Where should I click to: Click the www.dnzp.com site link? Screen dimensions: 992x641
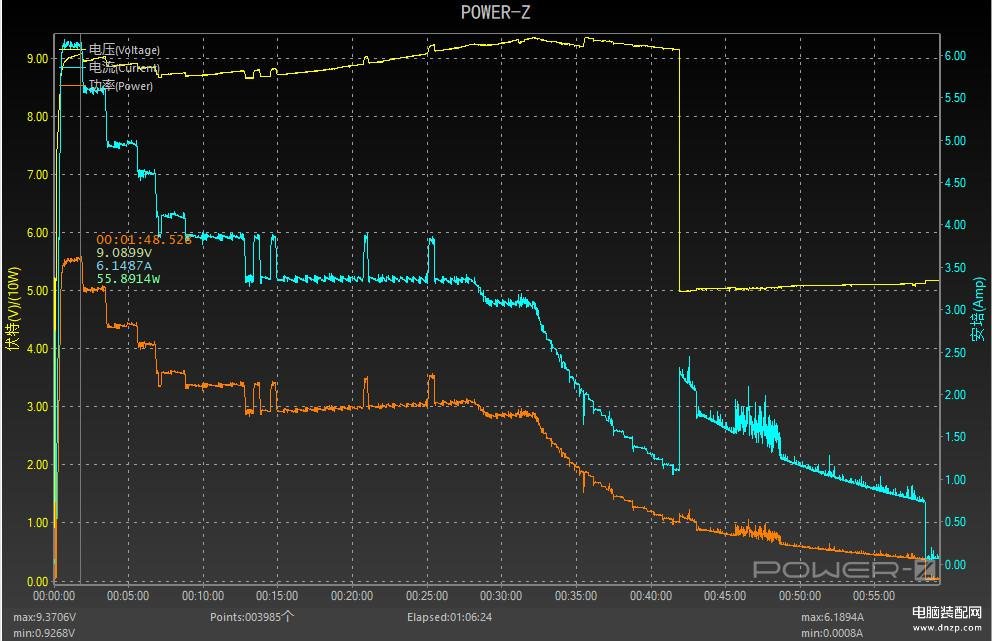(x=947, y=628)
